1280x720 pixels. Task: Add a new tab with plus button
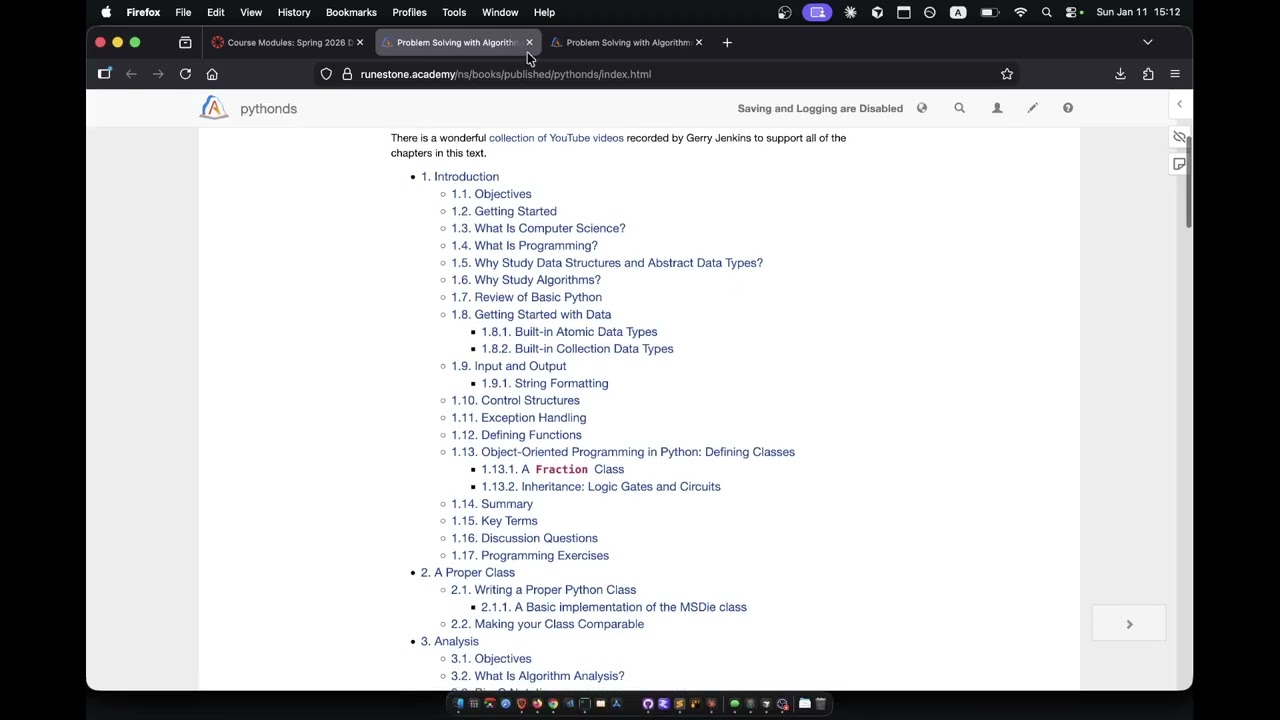click(x=727, y=42)
